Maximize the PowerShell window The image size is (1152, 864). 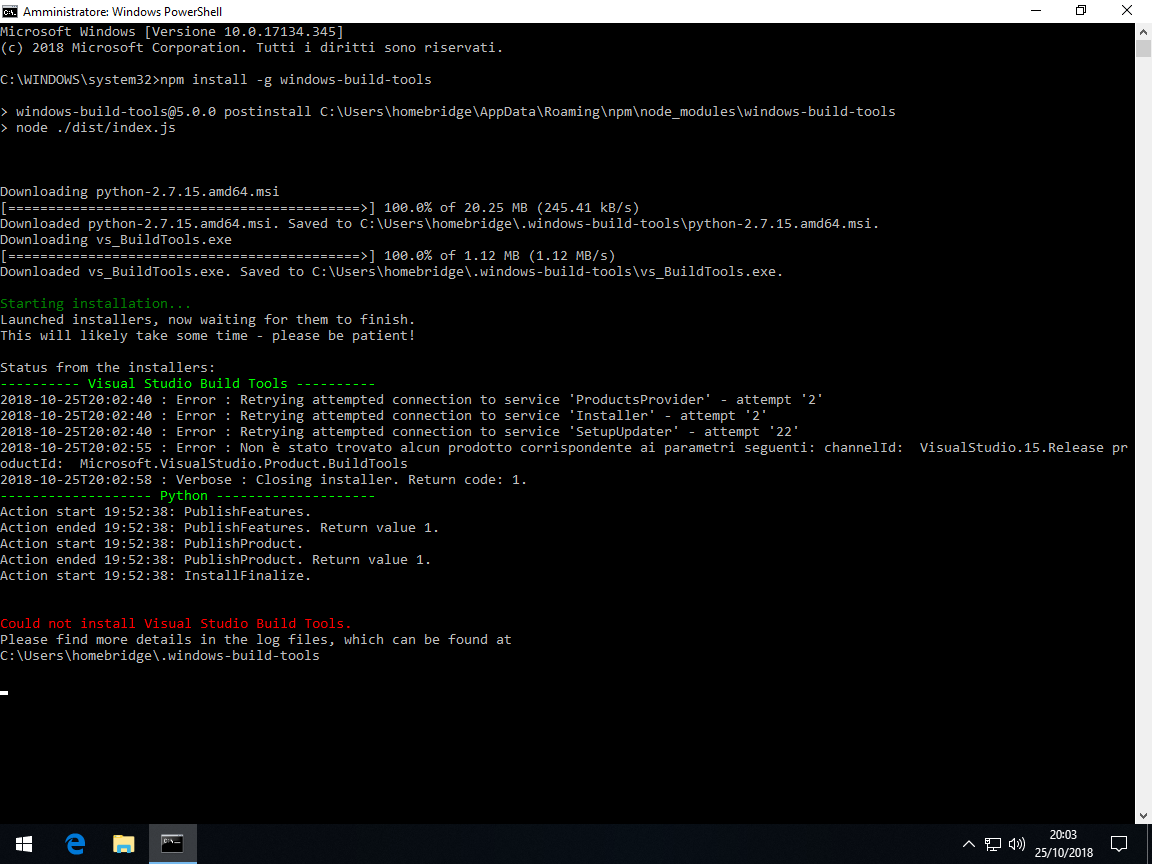tap(1081, 11)
